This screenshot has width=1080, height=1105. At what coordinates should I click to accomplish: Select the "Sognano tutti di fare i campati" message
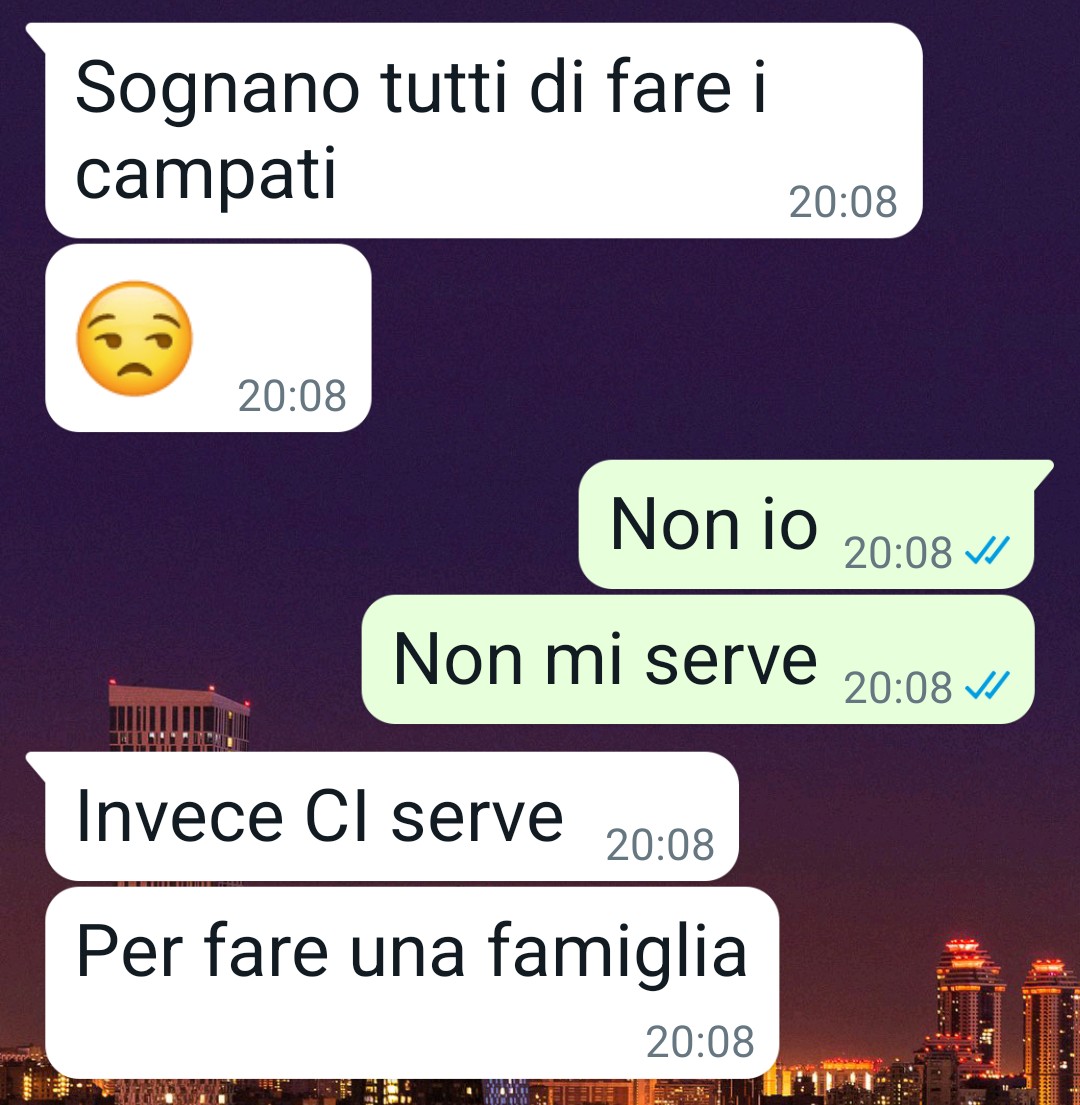point(483,130)
